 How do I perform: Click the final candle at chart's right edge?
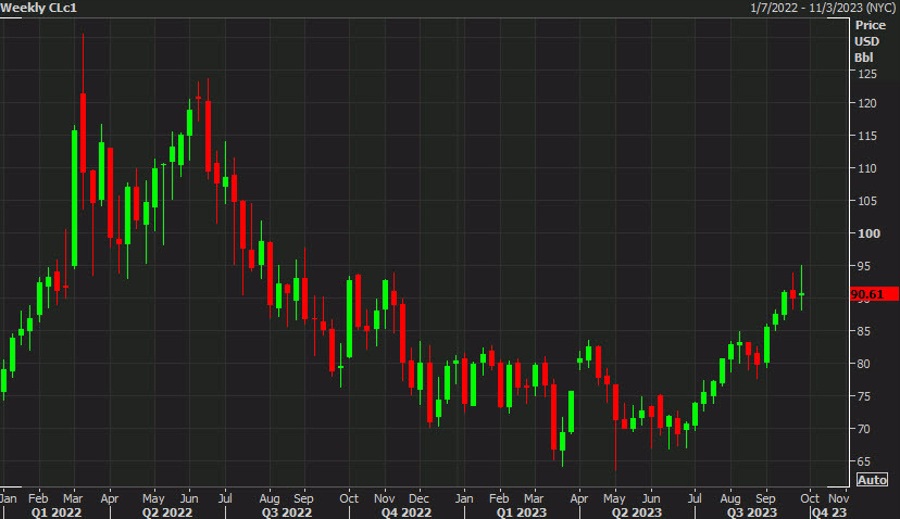pyautogui.click(x=801, y=294)
